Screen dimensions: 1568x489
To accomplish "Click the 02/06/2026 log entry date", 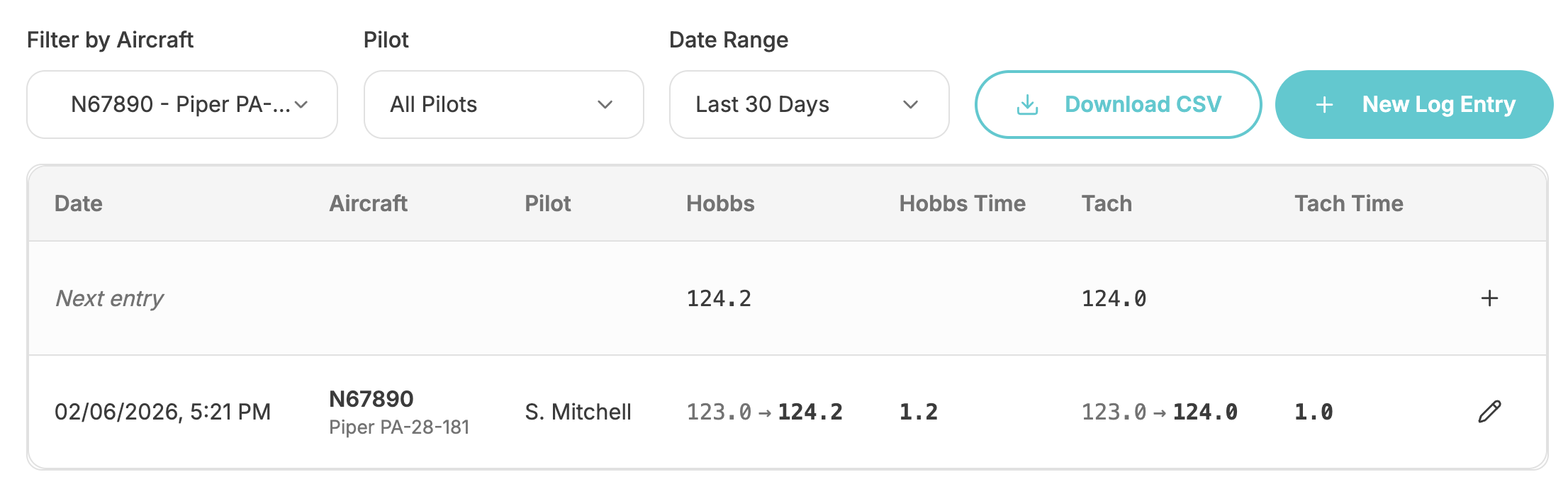I will coord(162,412).
